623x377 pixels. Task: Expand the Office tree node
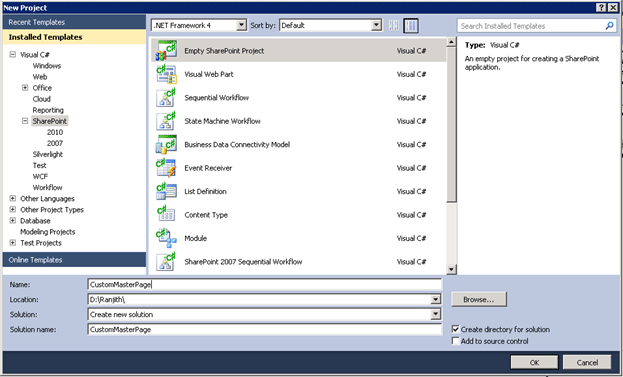coord(25,88)
